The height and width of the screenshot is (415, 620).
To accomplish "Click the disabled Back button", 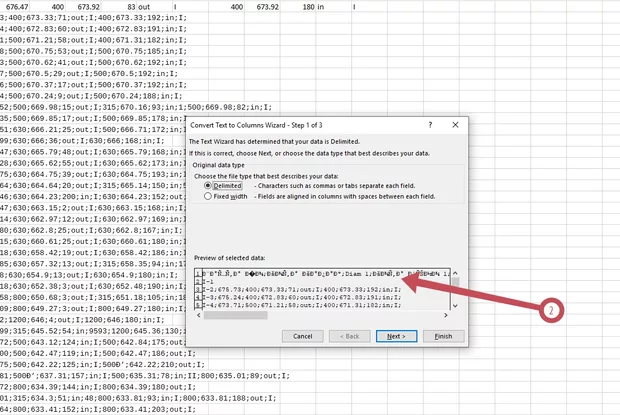I will click(x=350, y=336).
